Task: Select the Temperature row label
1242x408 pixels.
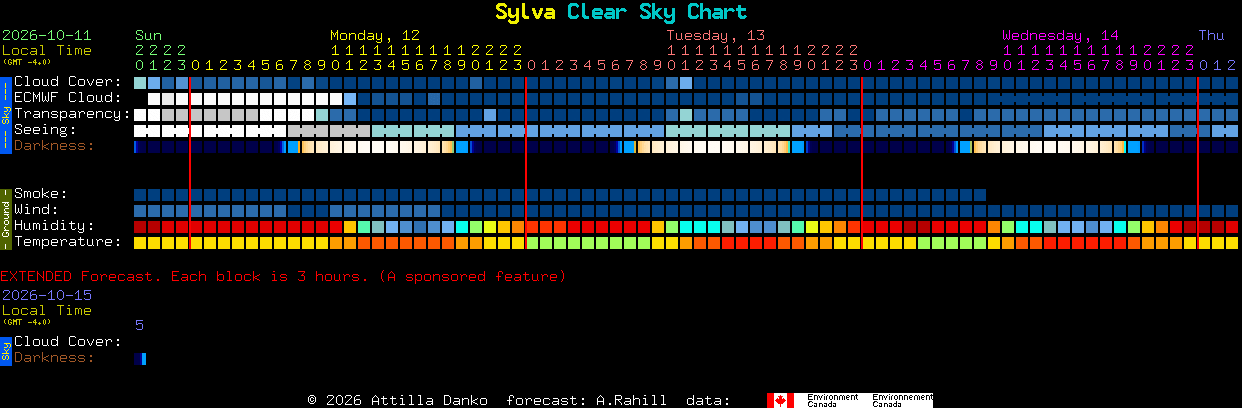Action: pos(67,242)
